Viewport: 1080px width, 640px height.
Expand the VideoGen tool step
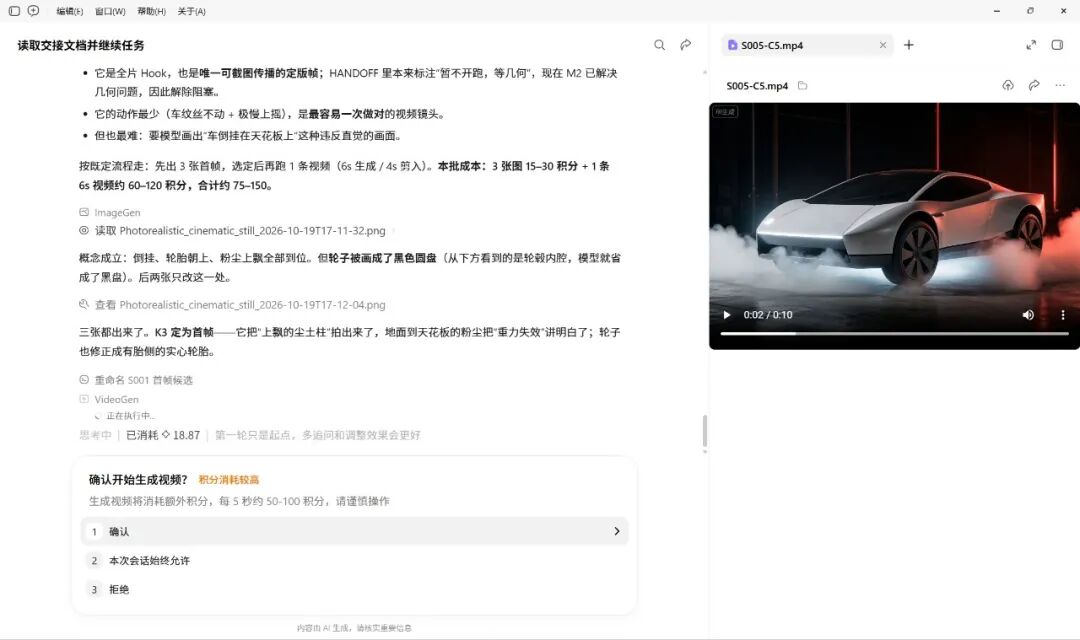pyautogui.click(x=109, y=400)
